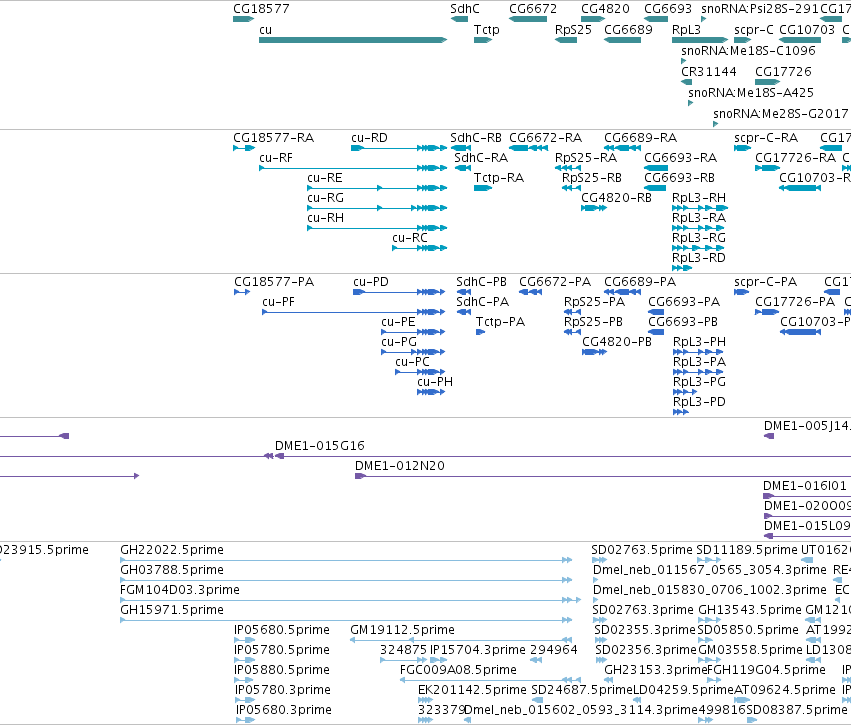Image resolution: width=851 pixels, height=725 pixels.
Task: Select the cu-PH protein feature
Action: coord(431,392)
